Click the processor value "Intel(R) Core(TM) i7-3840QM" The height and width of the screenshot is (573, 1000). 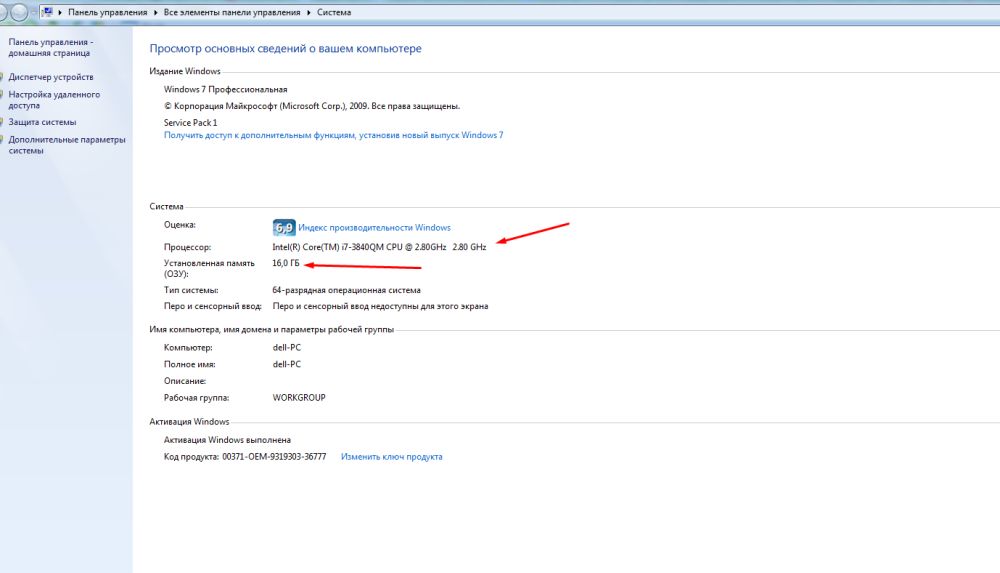click(x=379, y=247)
